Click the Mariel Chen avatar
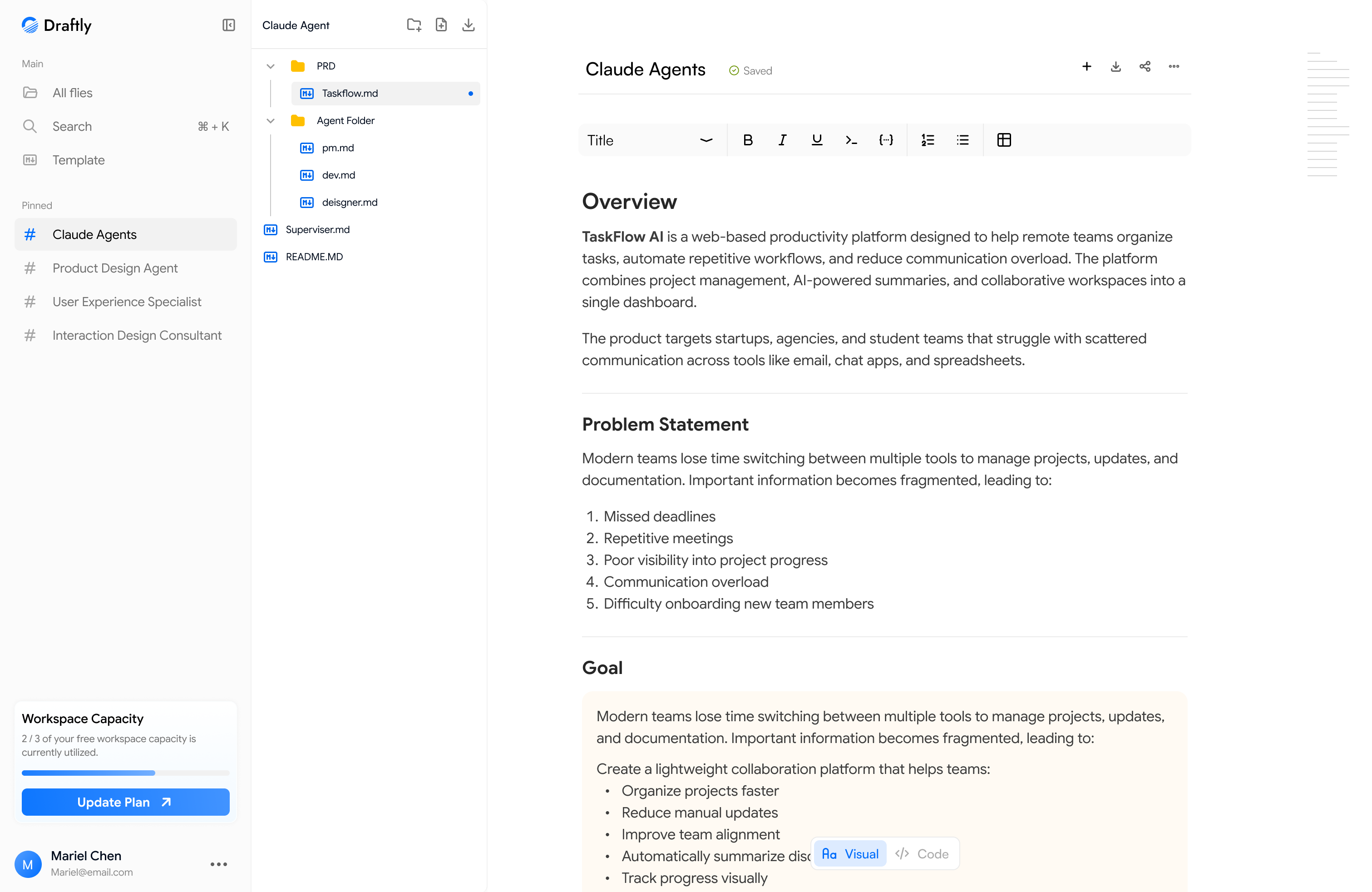The width and height of the screenshot is (1372, 892). [x=28, y=864]
